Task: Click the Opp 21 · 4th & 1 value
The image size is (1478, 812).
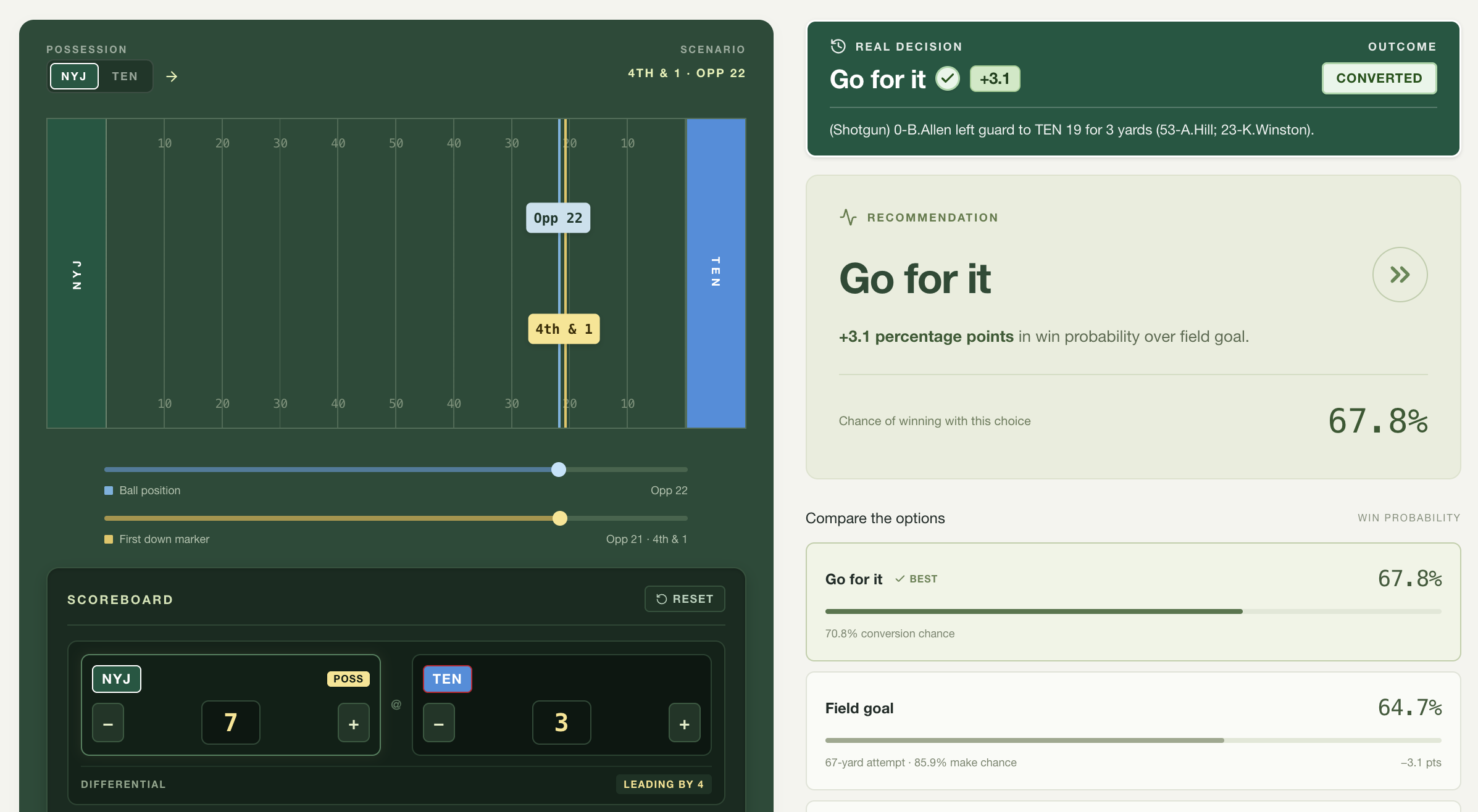Action: click(x=646, y=539)
